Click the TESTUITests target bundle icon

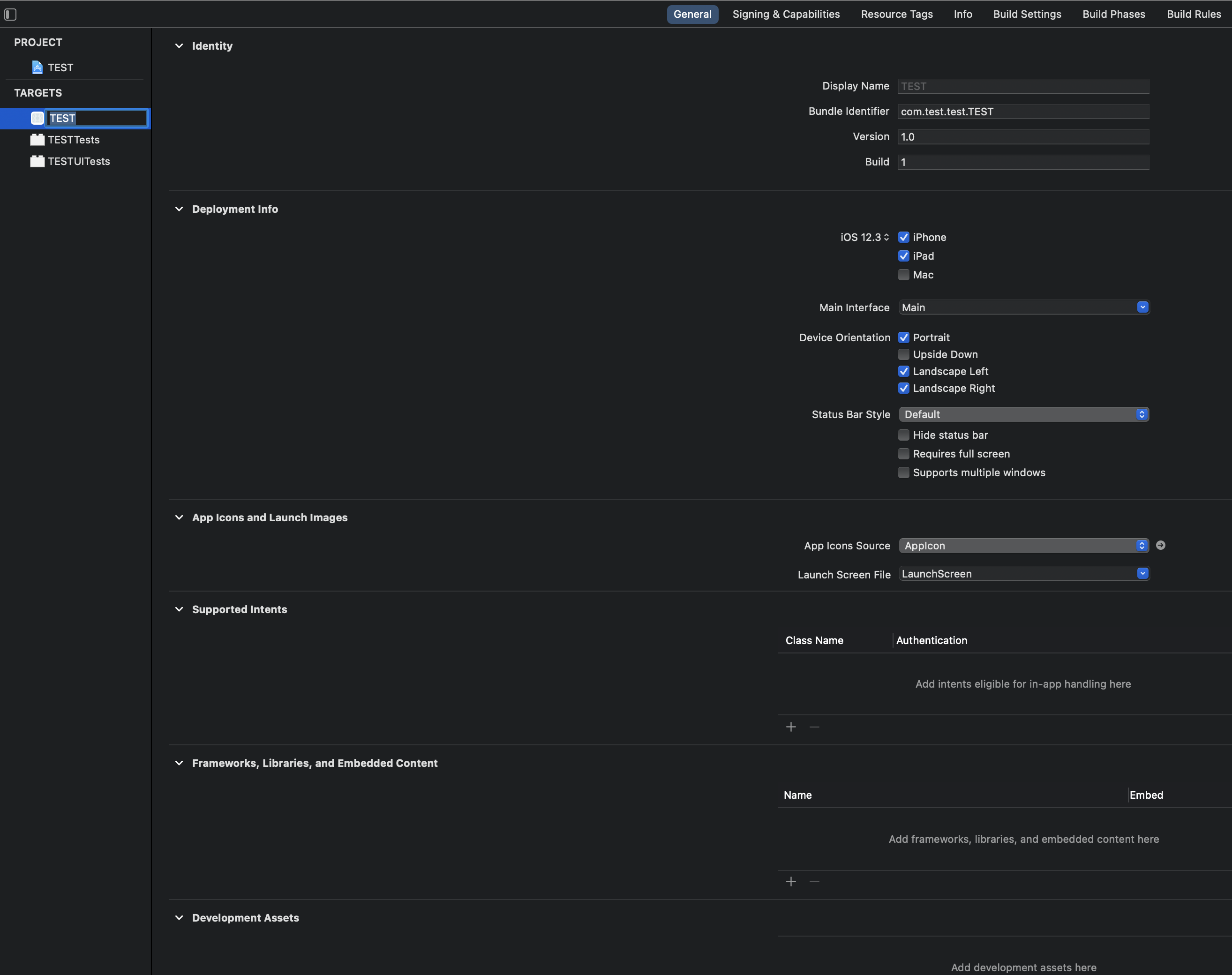click(37, 162)
